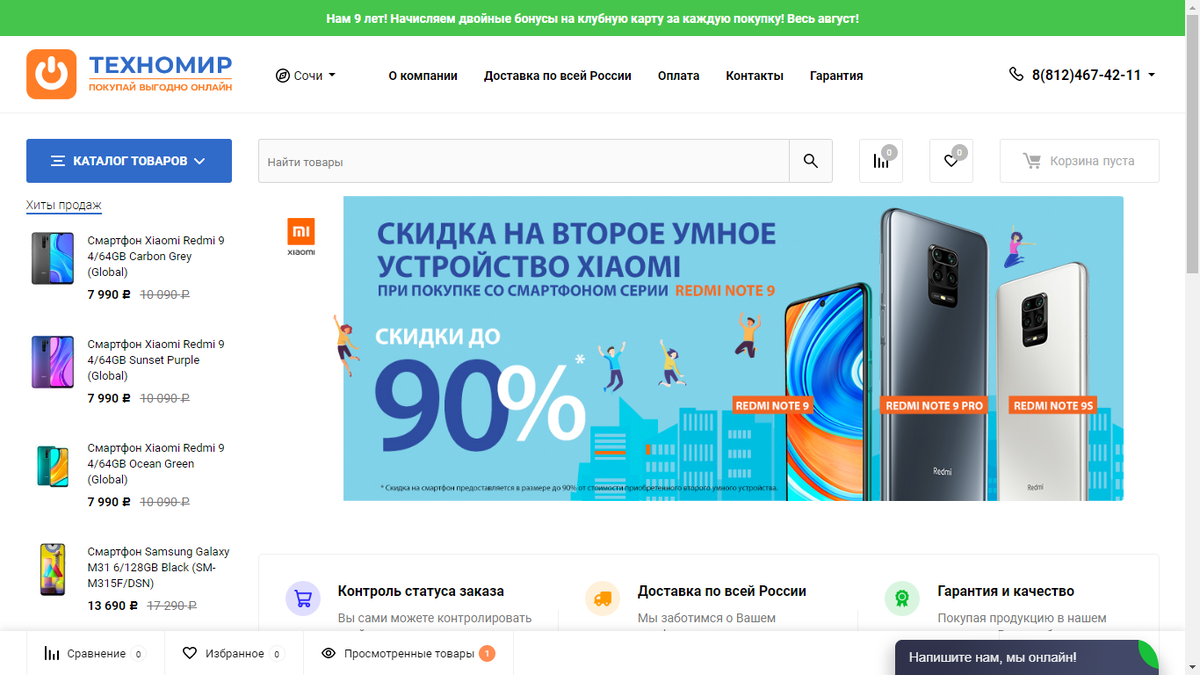This screenshot has height=675, width=1200.
Task: Click the phone handset icon in header
Action: click(1016, 75)
